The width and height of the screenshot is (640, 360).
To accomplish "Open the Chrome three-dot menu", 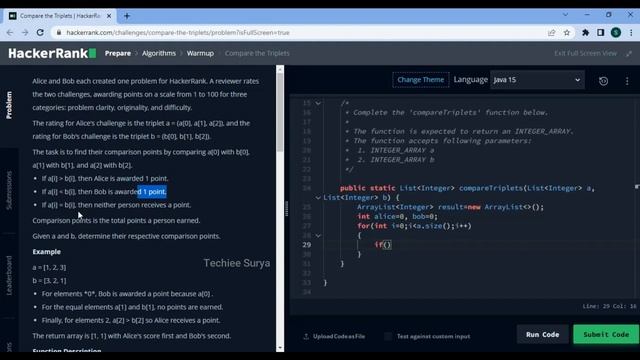I will coord(631,33).
